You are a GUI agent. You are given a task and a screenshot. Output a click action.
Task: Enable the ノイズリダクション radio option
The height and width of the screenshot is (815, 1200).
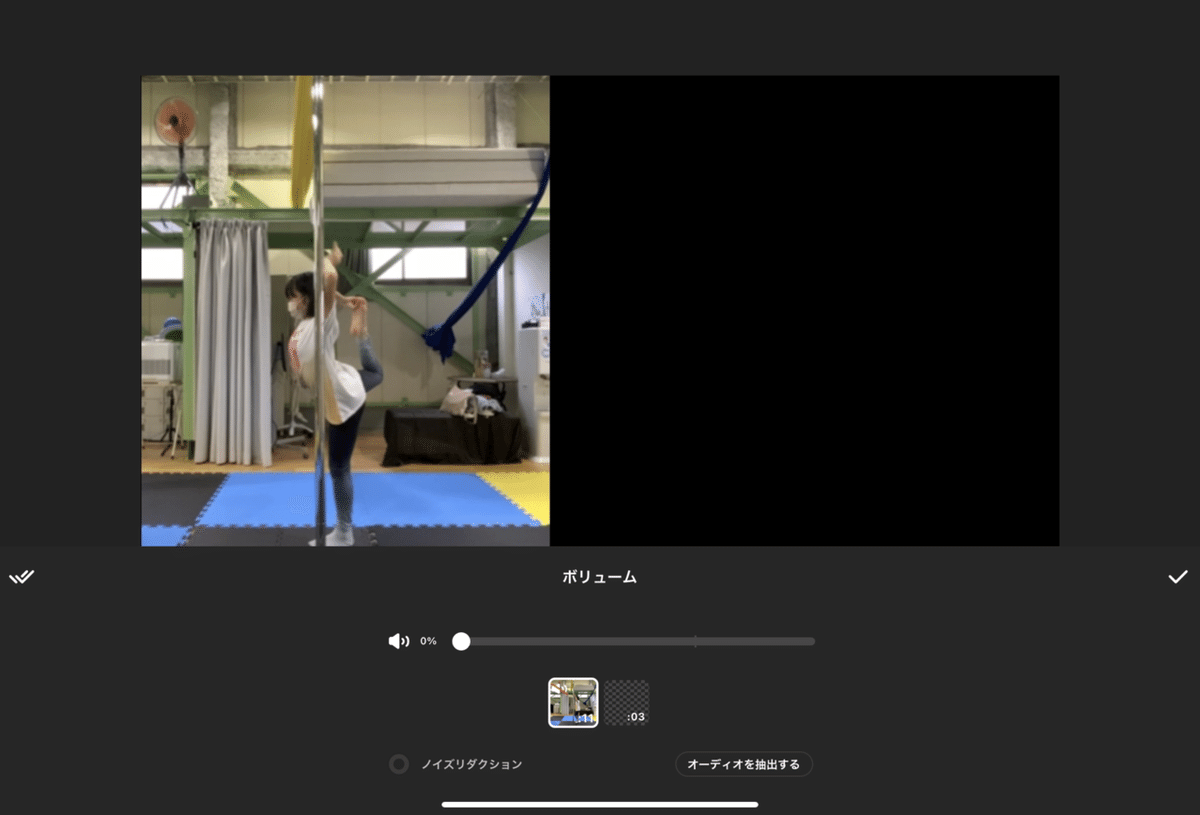[x=399, y=764]
